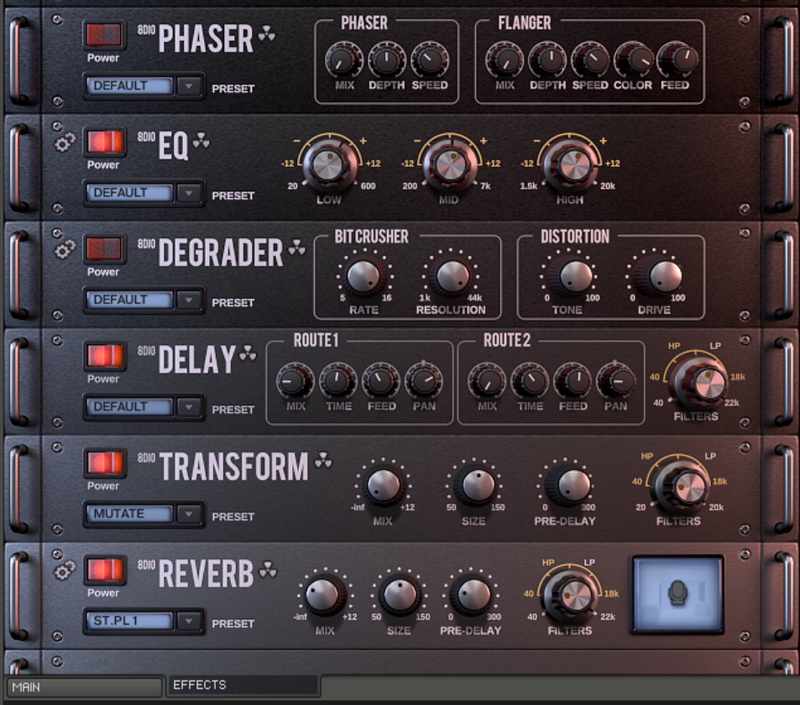Click the Delay ROUTE2 FEED knob
Image resolution: width=800 pixels, height=705 pixels.
click(x=572, y=381)
